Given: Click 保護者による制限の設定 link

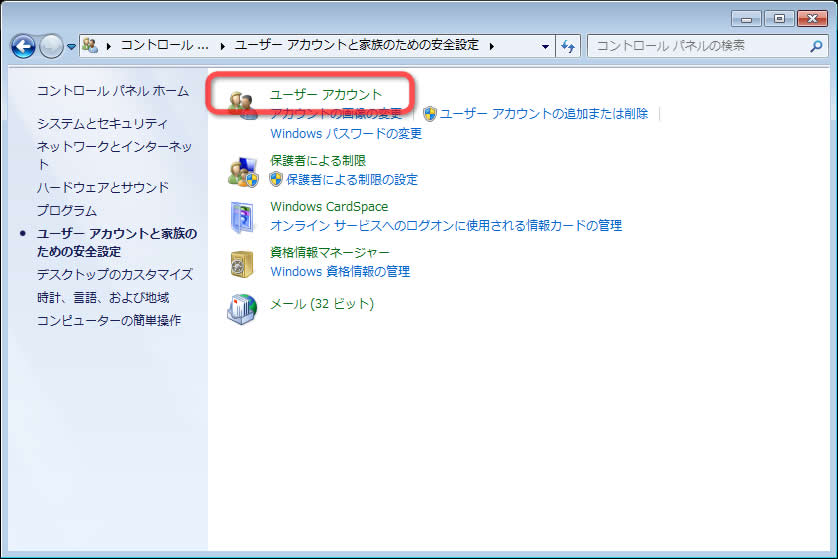Looking at the screenshot, I should pyautogui.click(x=352, y=180).
